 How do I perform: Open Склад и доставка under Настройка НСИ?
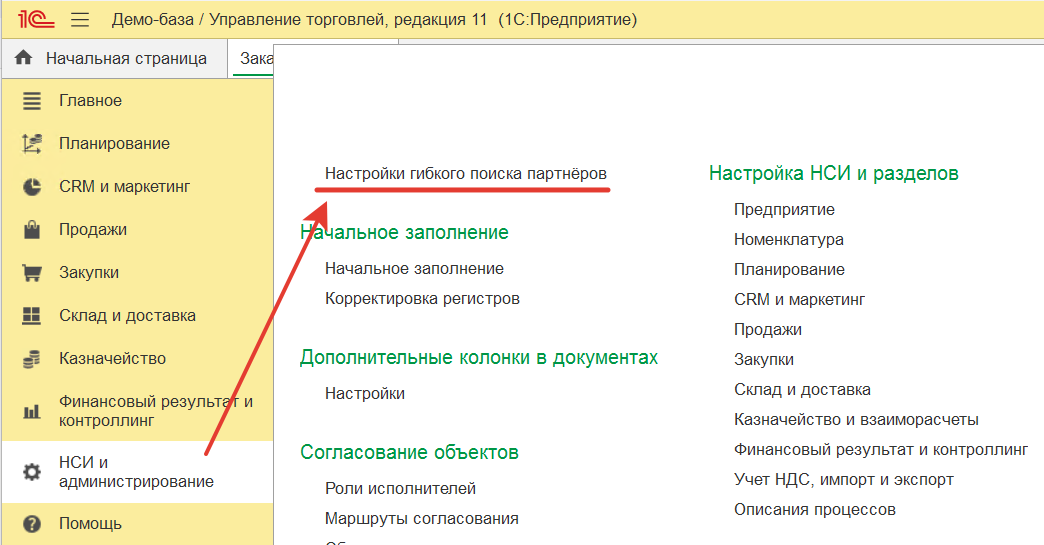click(802, 389)
